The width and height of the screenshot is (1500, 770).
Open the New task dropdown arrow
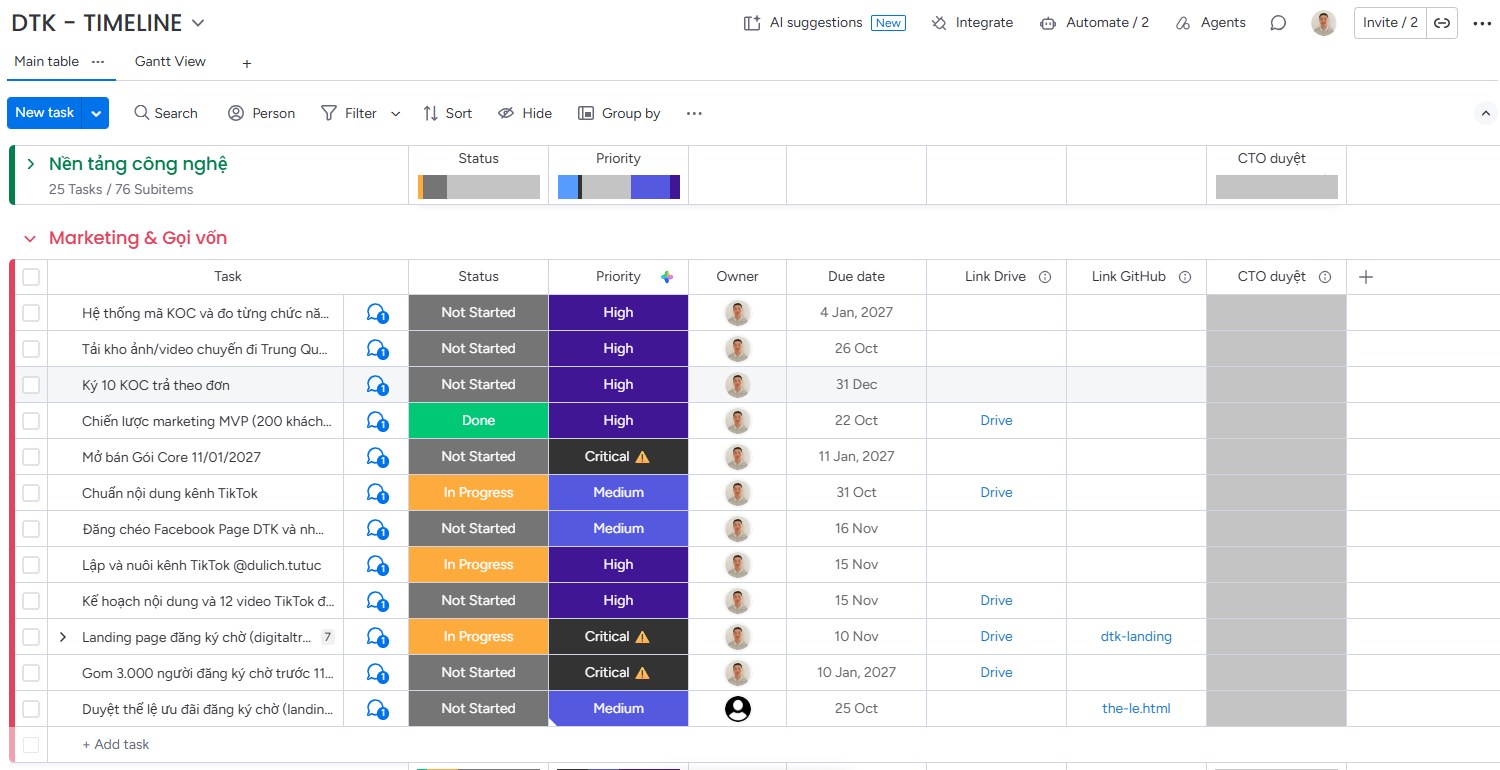click(x=96, y=113)
